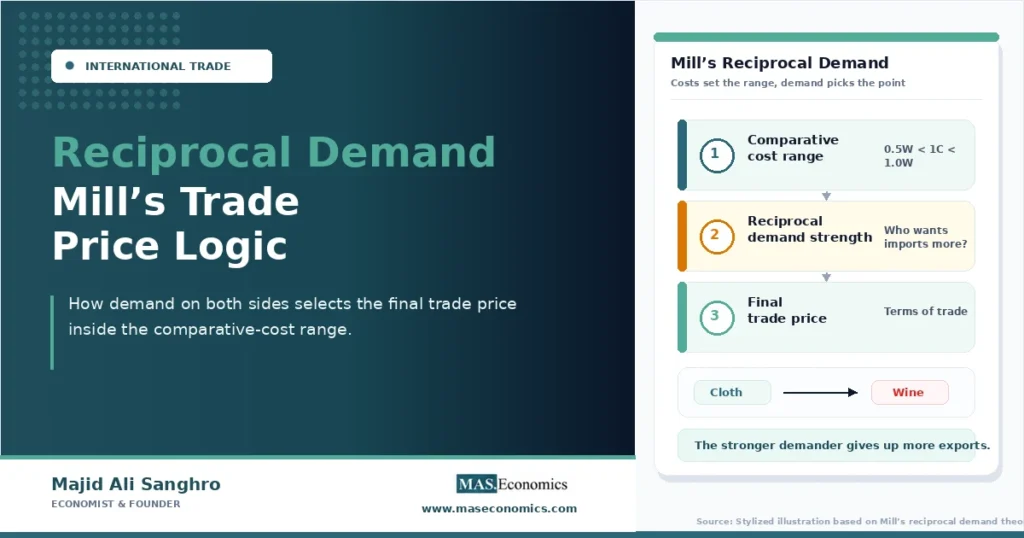Image resolution: width=1024 pixels, height=538 pixels.
Task: Click the 'Reciprocal demand strength' step label
Action: click(x=810, y=229)
